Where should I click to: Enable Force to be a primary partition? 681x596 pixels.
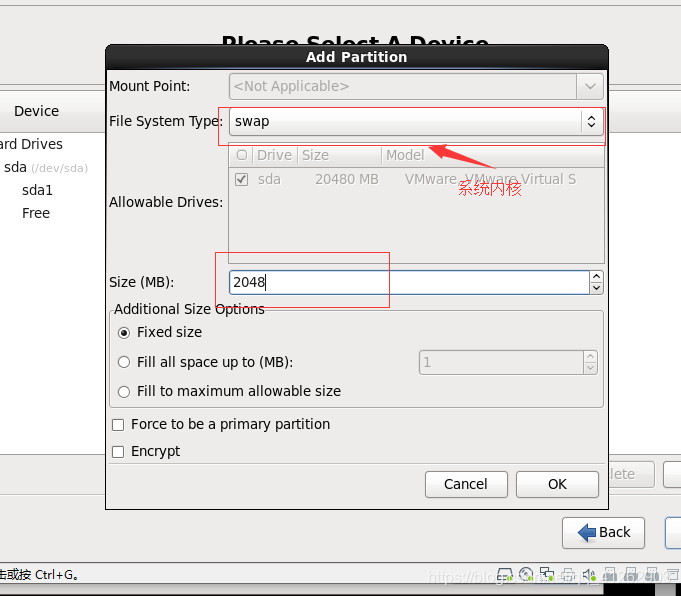(x=118, y=424)
